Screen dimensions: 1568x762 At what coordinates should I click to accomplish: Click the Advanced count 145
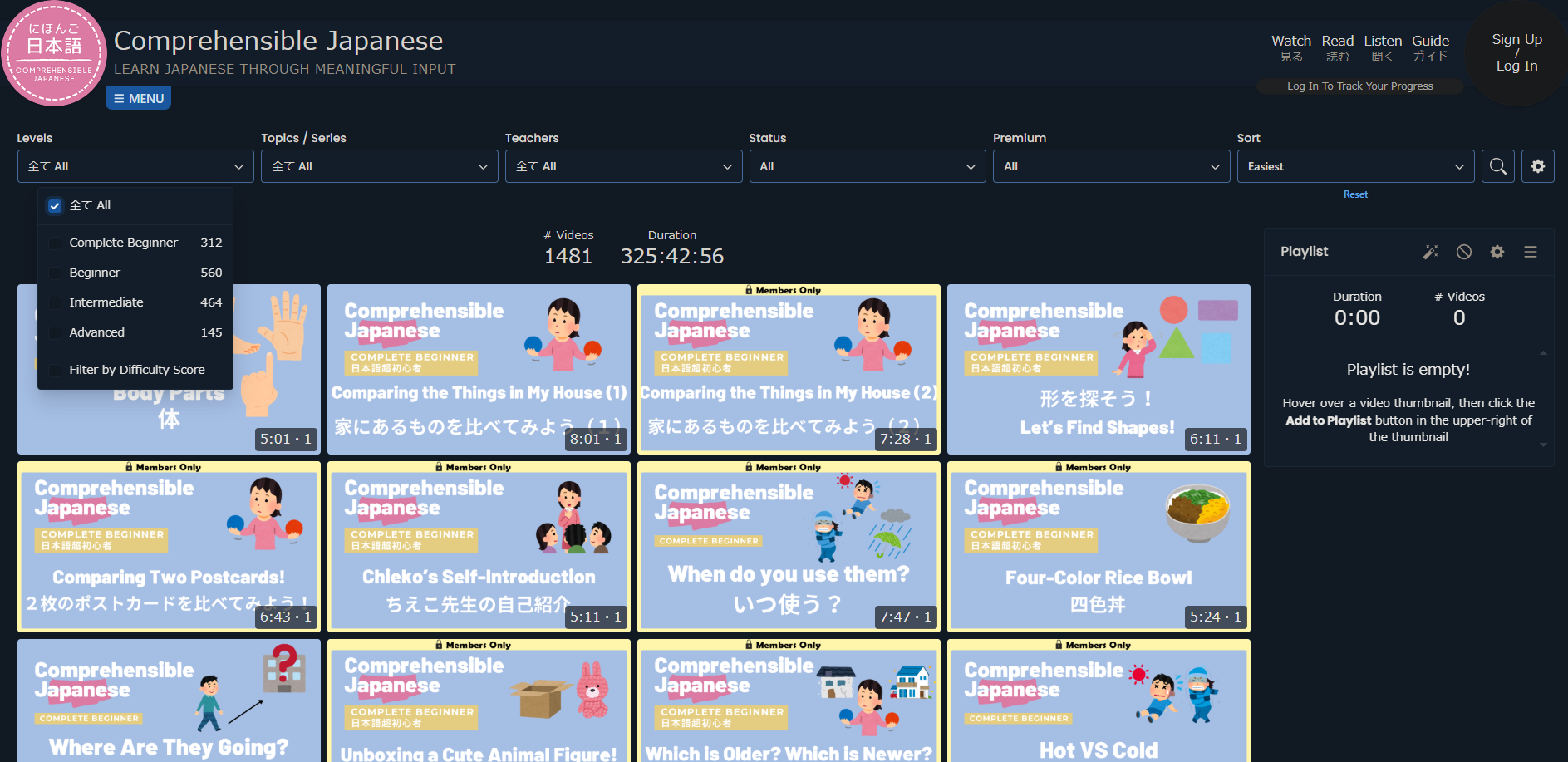click(x=211, y=332)
